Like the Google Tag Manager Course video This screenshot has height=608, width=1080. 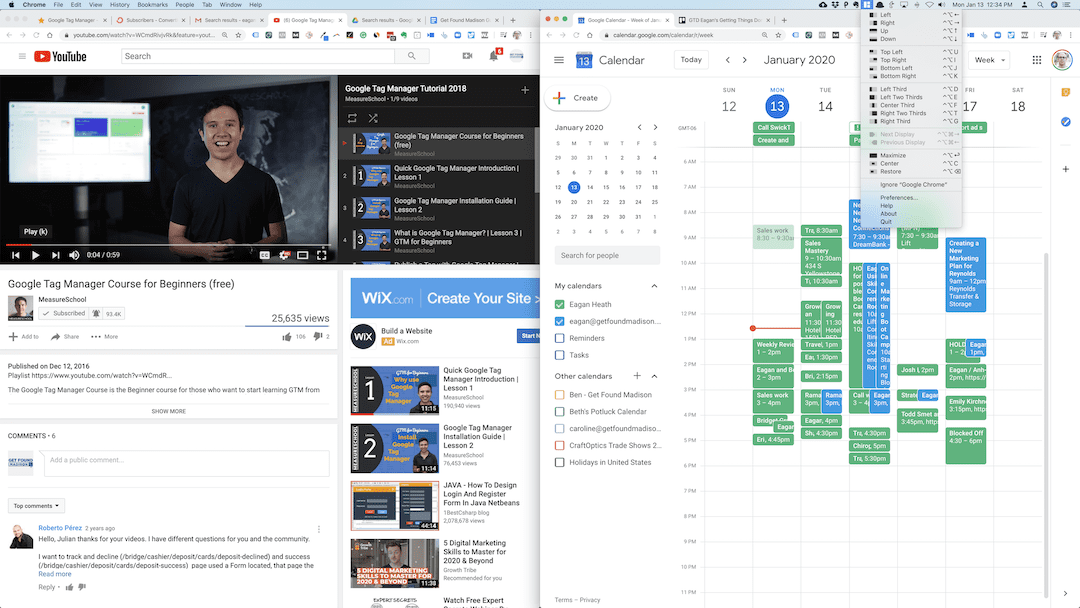coord(287,337)
